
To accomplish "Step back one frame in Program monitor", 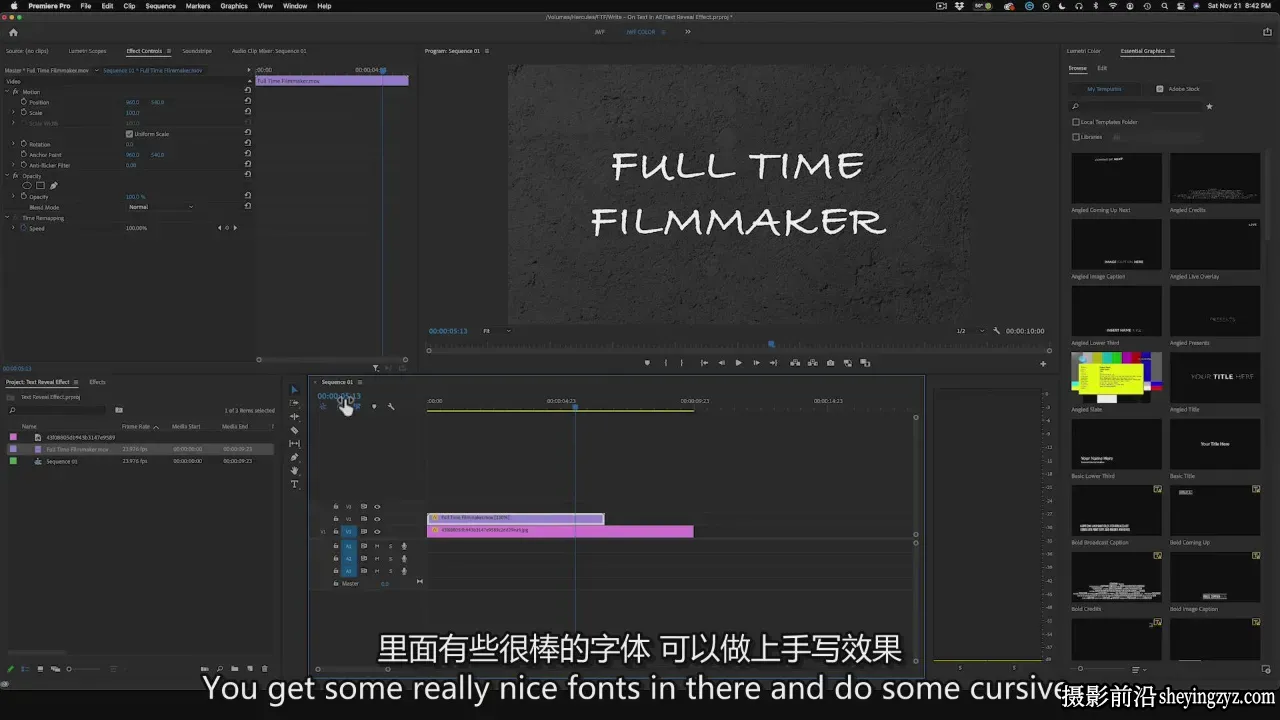I will point(721,363).
